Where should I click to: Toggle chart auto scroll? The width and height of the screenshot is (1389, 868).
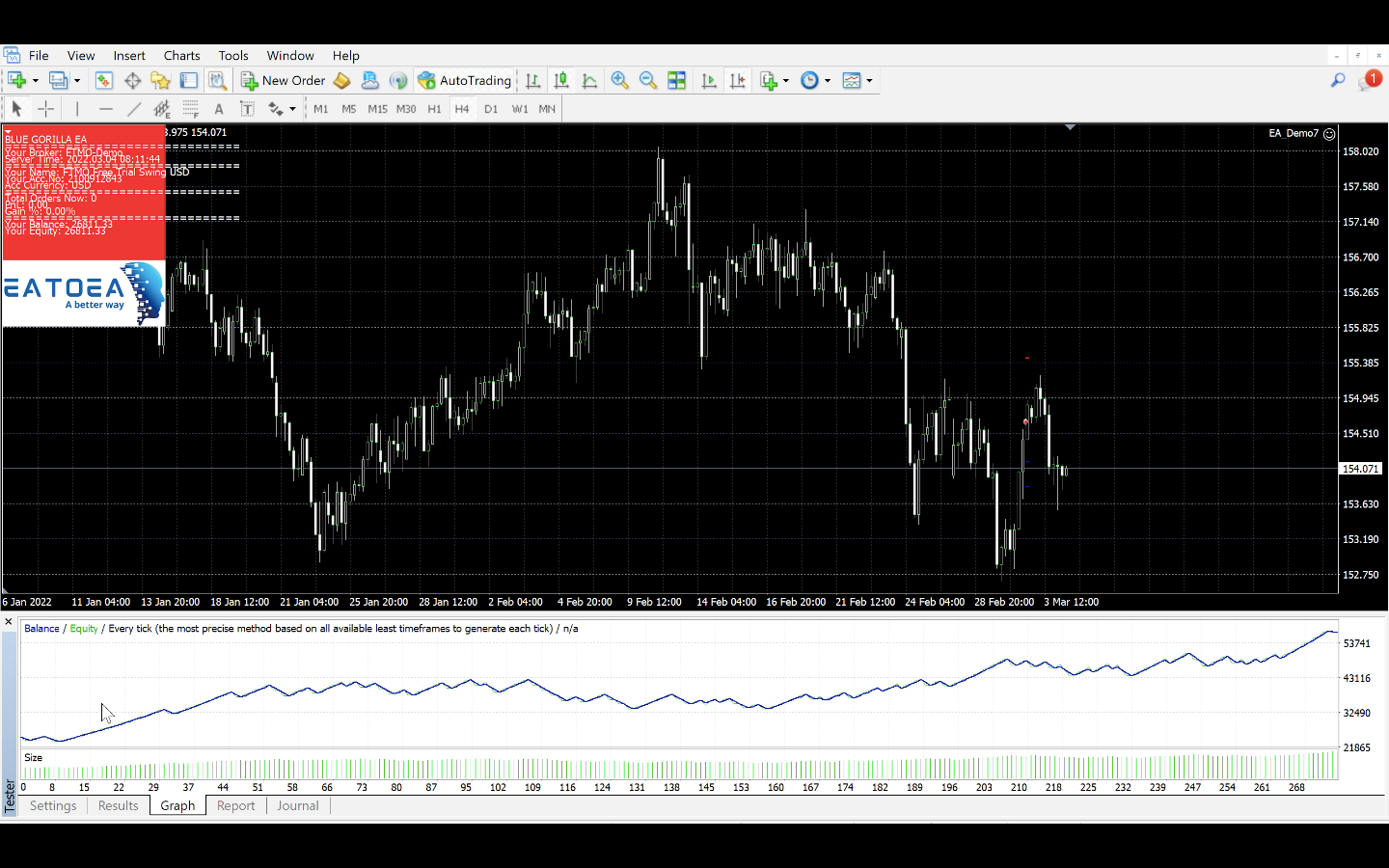(709, 81)
